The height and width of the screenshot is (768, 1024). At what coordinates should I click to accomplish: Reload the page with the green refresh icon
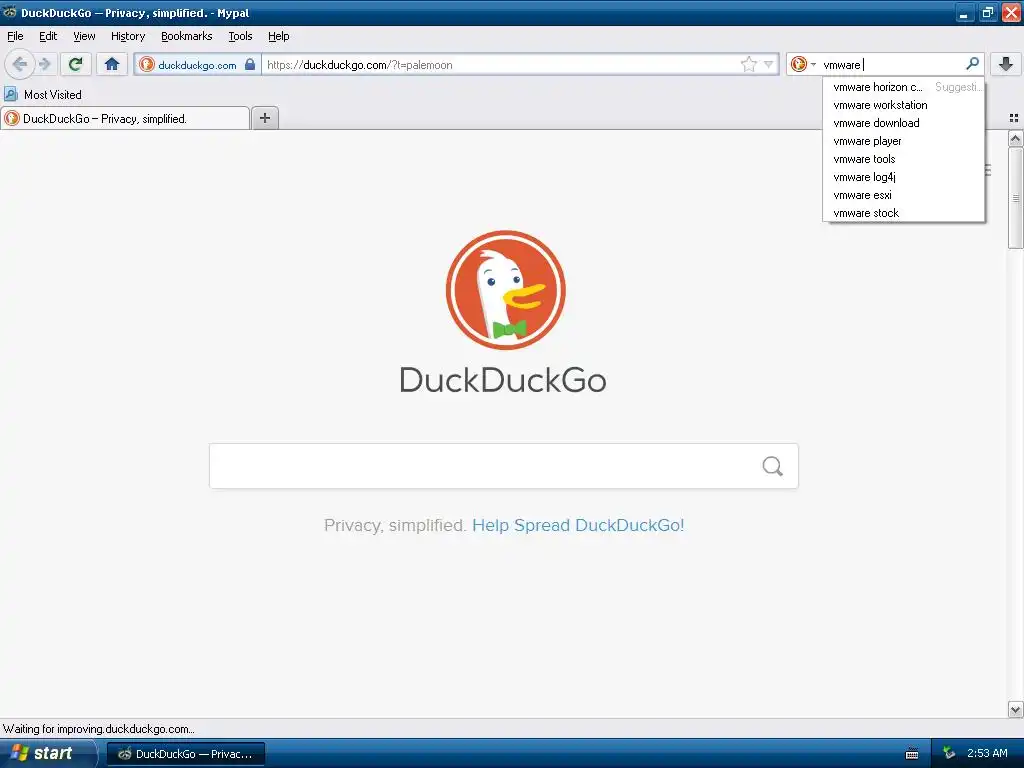coord(75,64)
